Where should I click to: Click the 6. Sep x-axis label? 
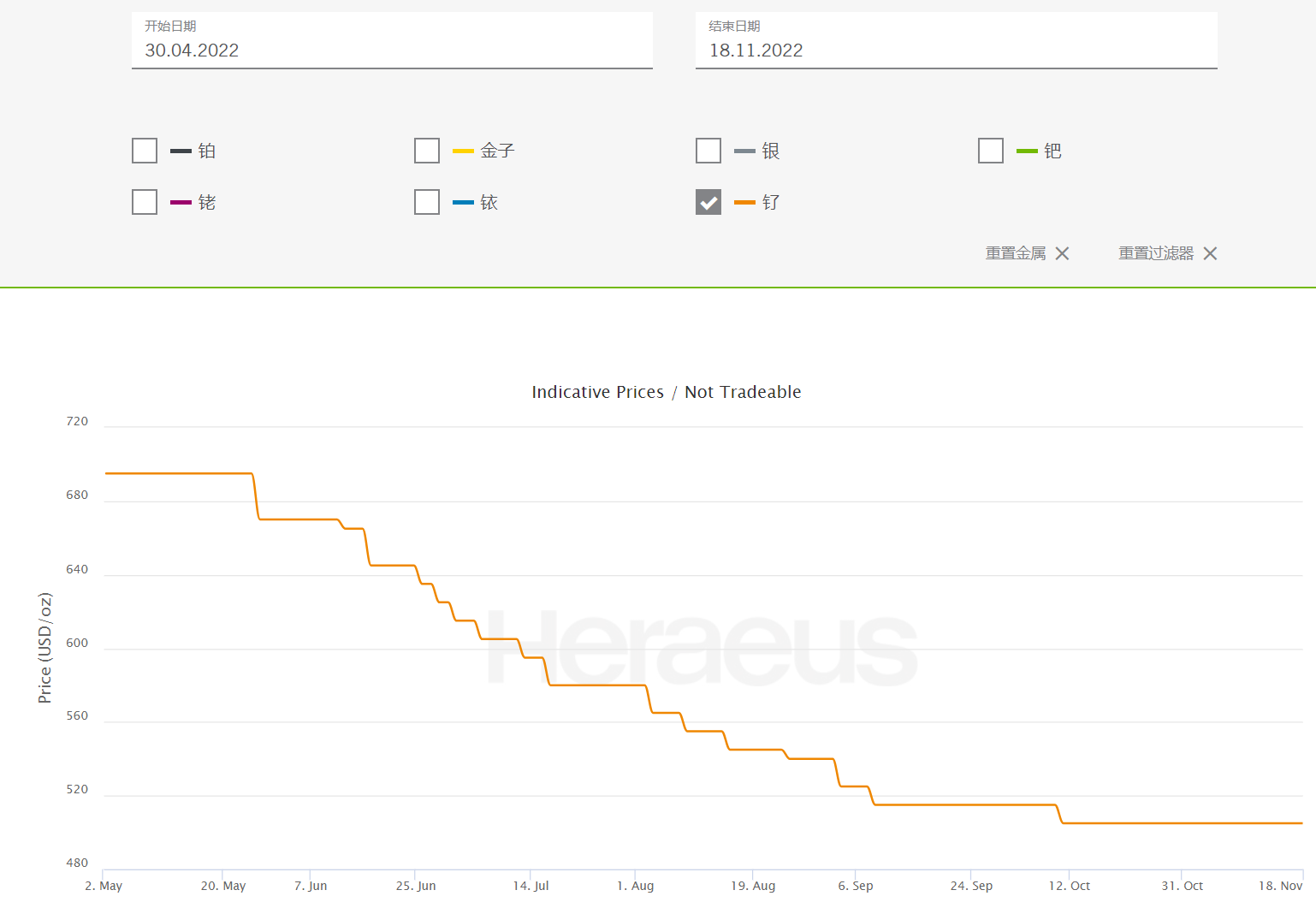[x=856, y=886]
